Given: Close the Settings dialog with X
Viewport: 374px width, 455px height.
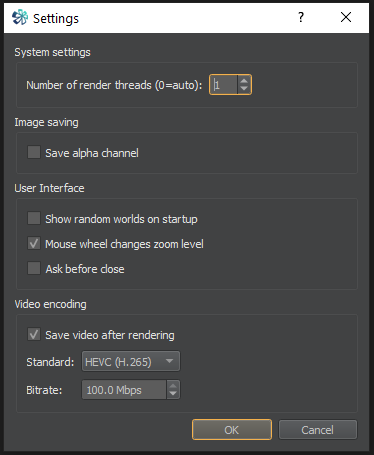Looking at the screenshot, I should tap(346, 17).
